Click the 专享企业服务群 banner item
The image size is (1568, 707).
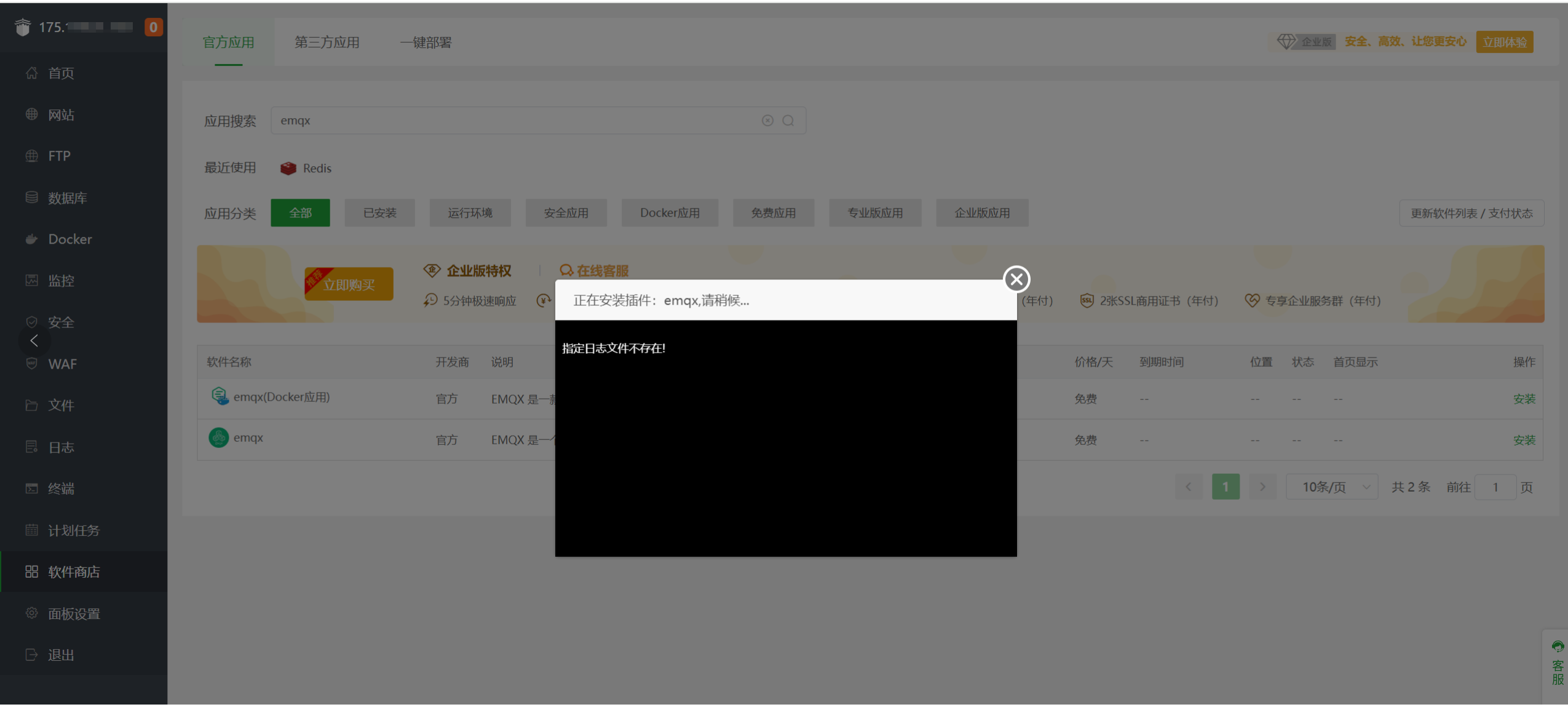coord(1313,301)
